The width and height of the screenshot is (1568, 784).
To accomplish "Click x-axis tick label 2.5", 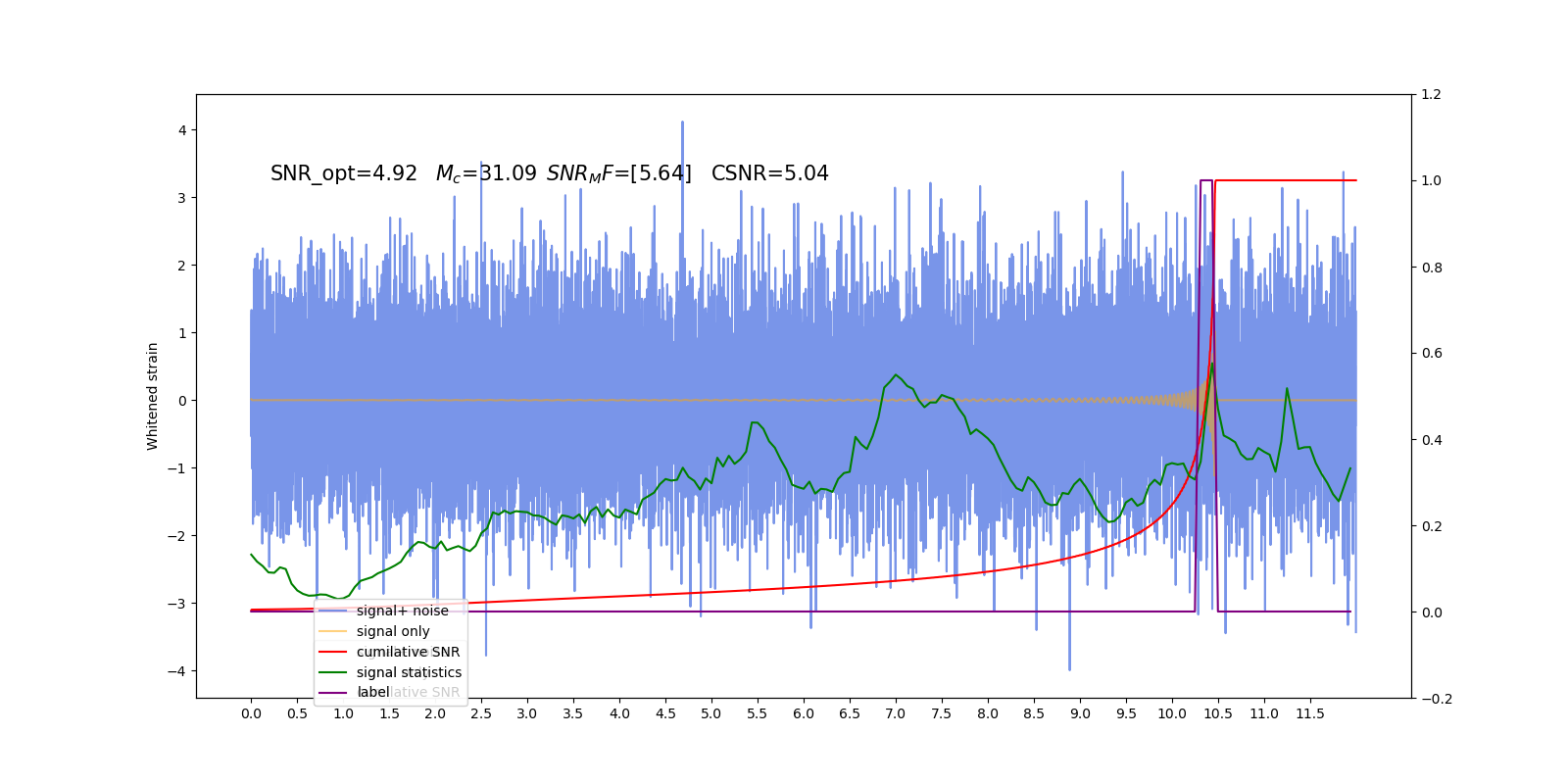I will pyautogui.click(x=481, y=713).
